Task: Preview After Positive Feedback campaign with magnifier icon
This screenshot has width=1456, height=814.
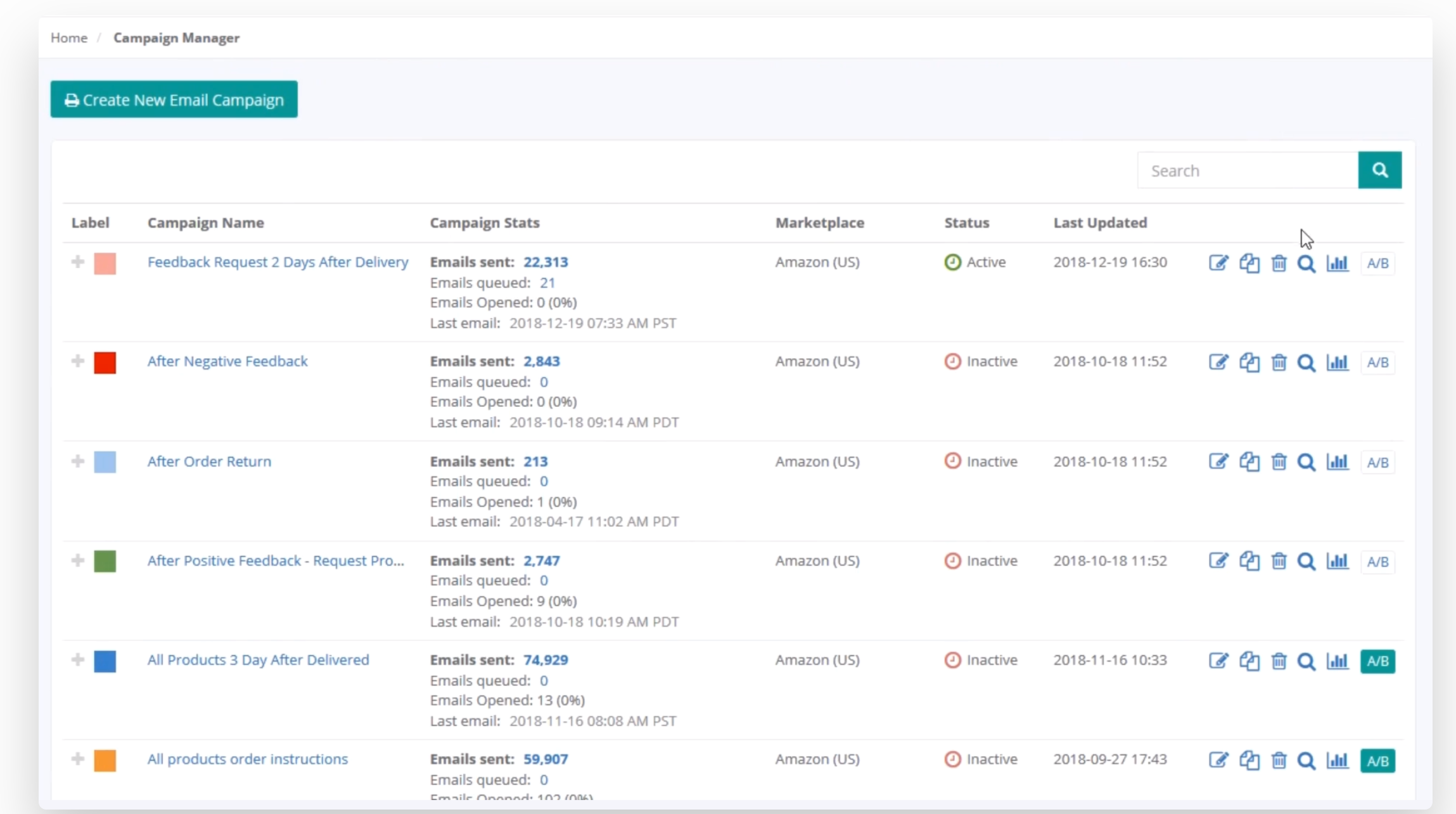Action: tap(1306, 561)
